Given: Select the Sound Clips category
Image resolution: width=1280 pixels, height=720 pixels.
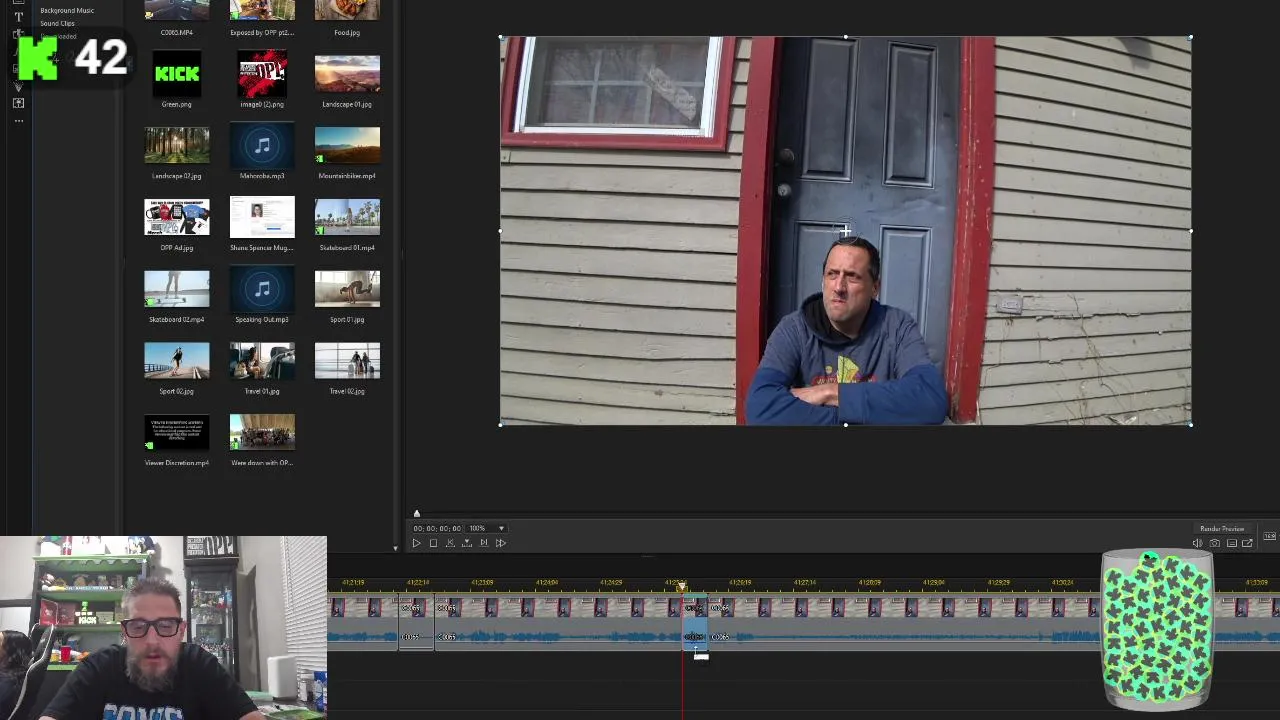Looking at the screenshot, I should click(x=57, y=23).
